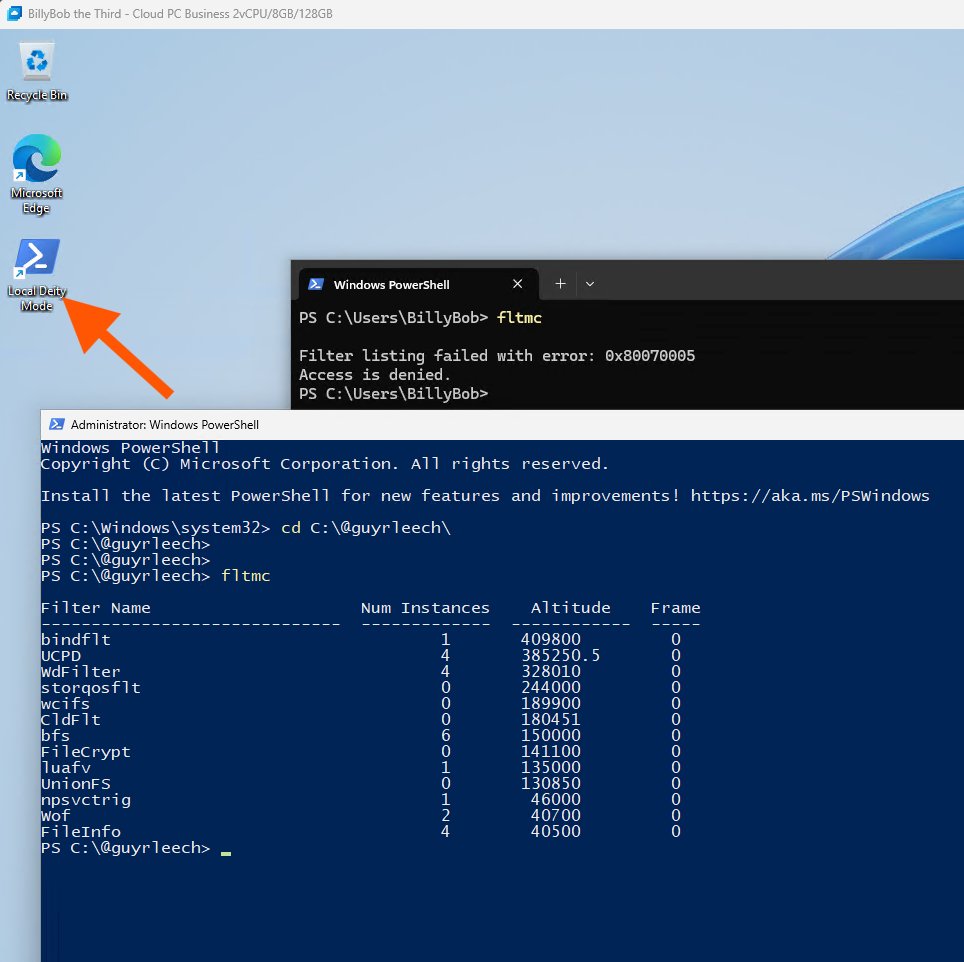The image size is (964, 962).
Task: Click the UCPD filter row name
Action: click(61, 655)
